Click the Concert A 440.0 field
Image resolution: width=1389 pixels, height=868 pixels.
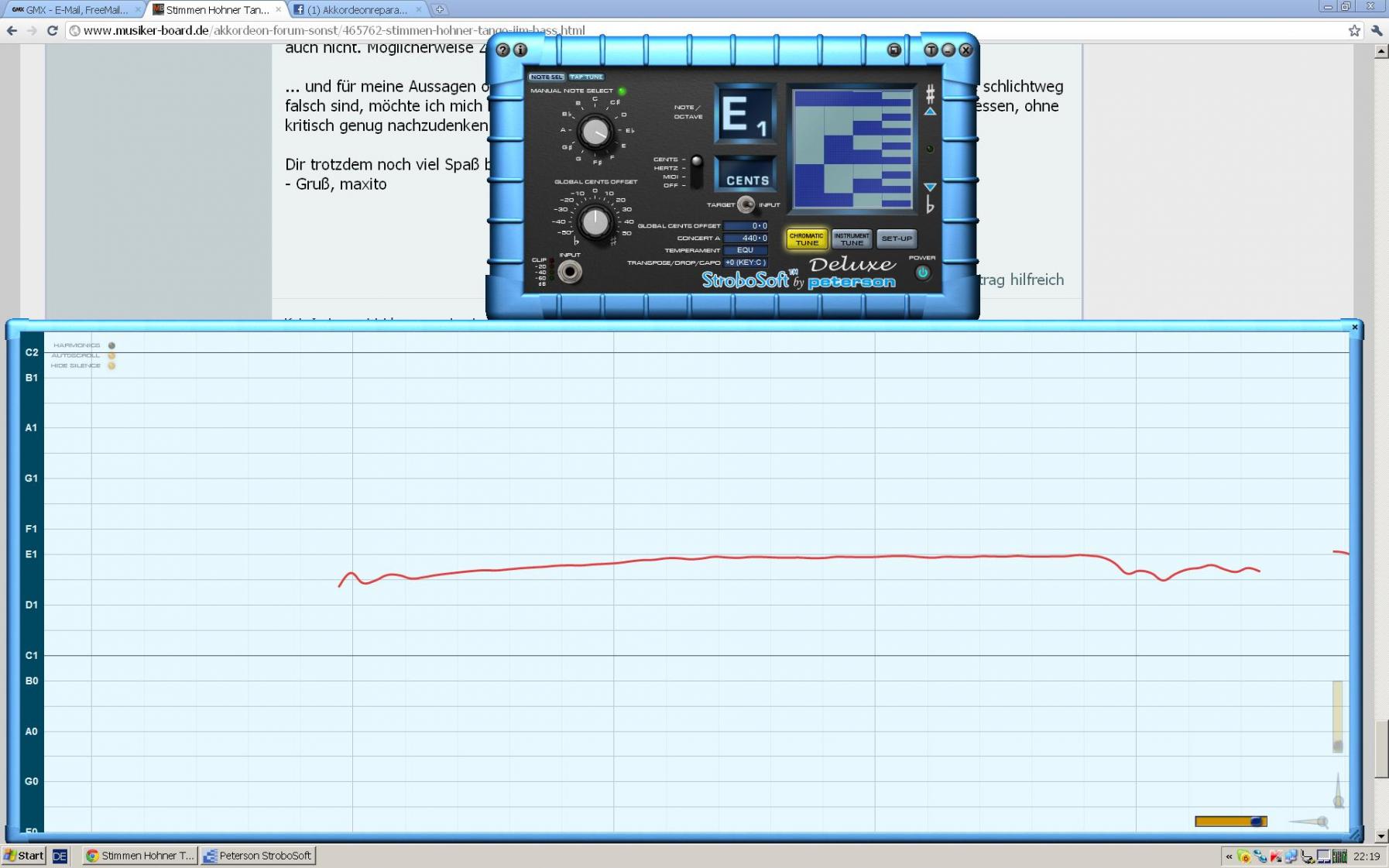(x=746, y=238)
